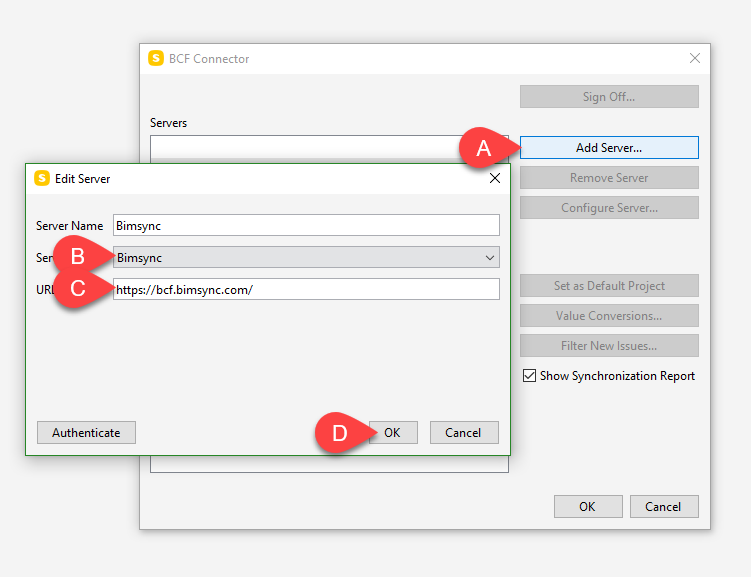Click Remove Server button
Screen dimensions: 751x577
click(x=609, y=178)
